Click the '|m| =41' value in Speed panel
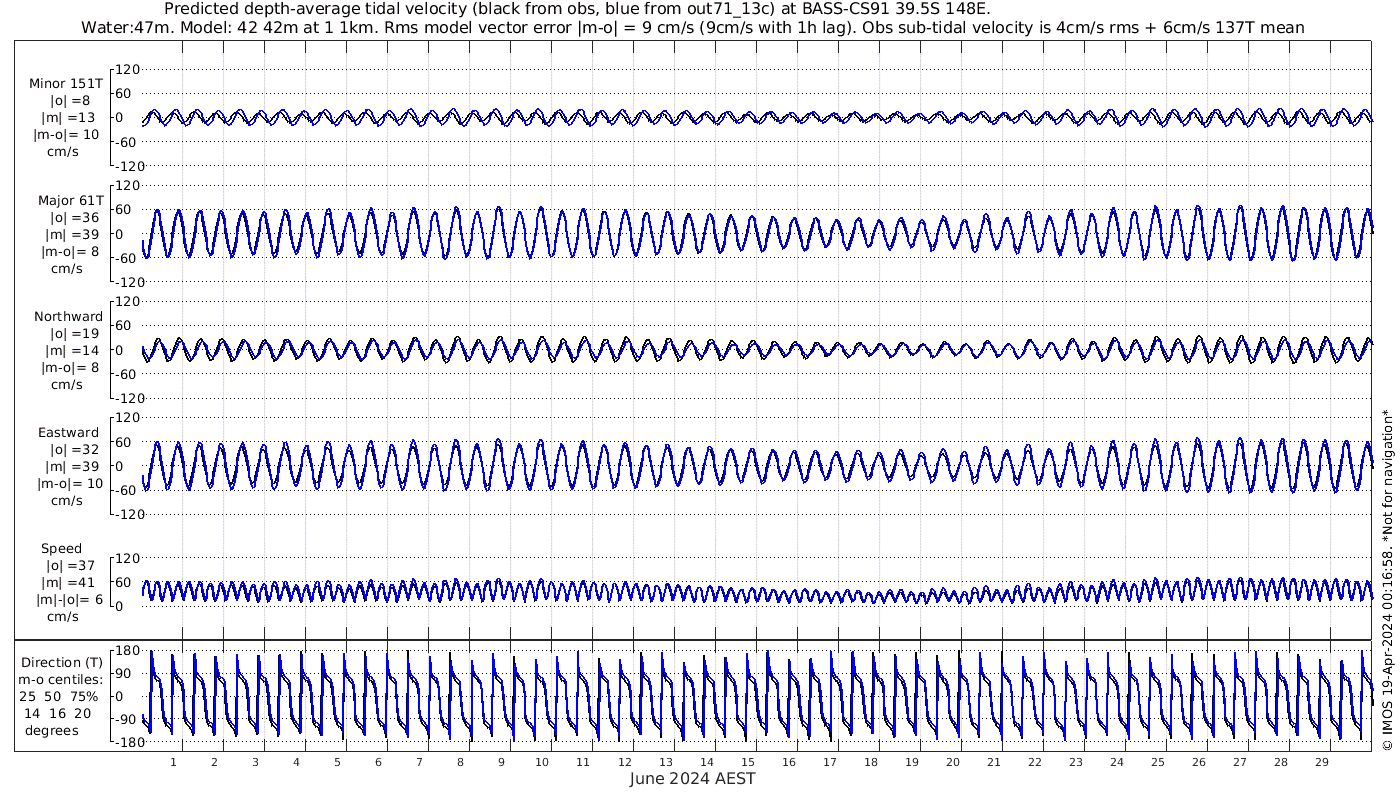 point(70,583)
